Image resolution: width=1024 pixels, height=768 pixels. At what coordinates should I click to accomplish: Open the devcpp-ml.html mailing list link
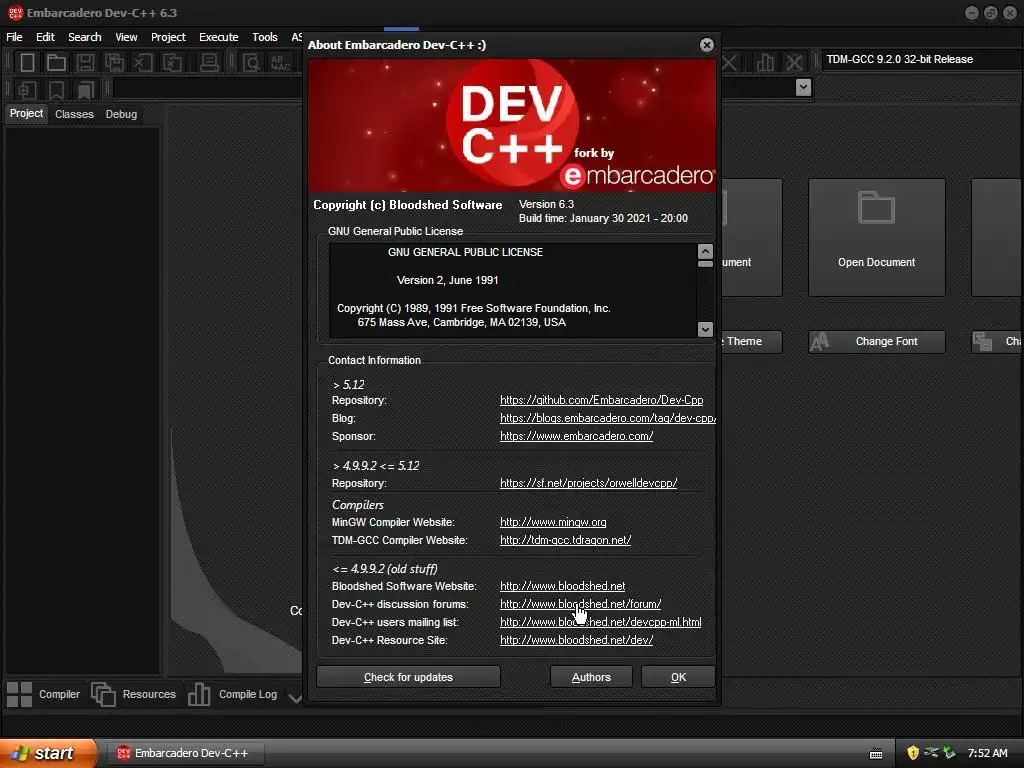(601, 622)
